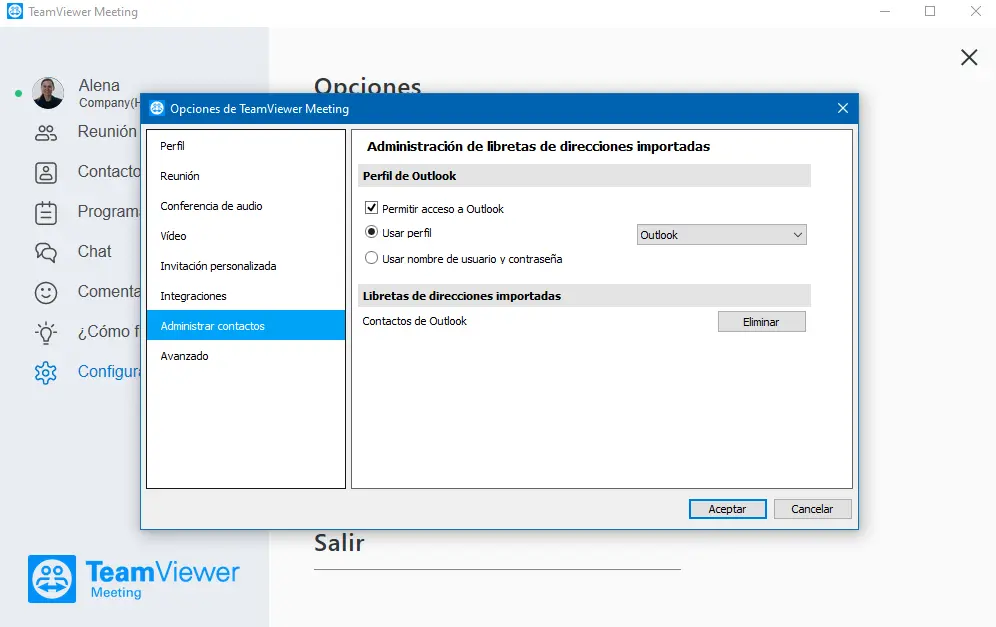
Task: Open the Avanzado settings category
Action: (x=246, y=356)
